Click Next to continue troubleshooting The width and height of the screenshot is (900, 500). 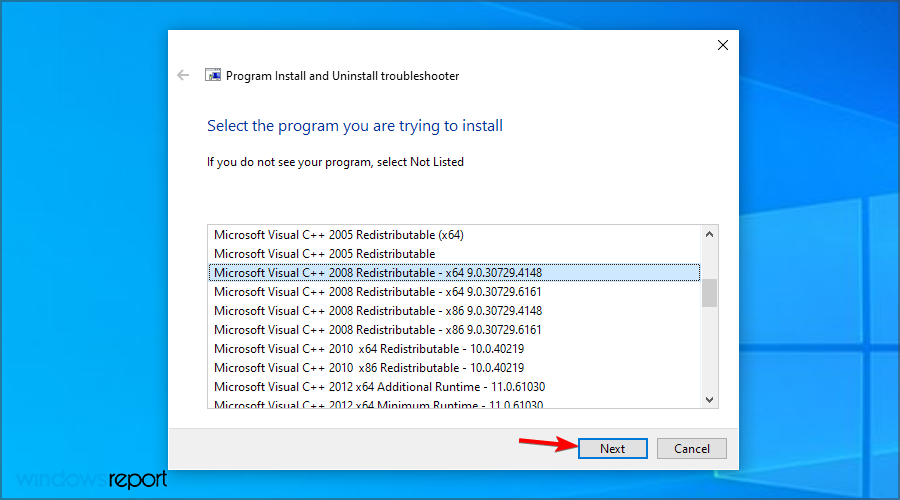click(x=612, y=448)
